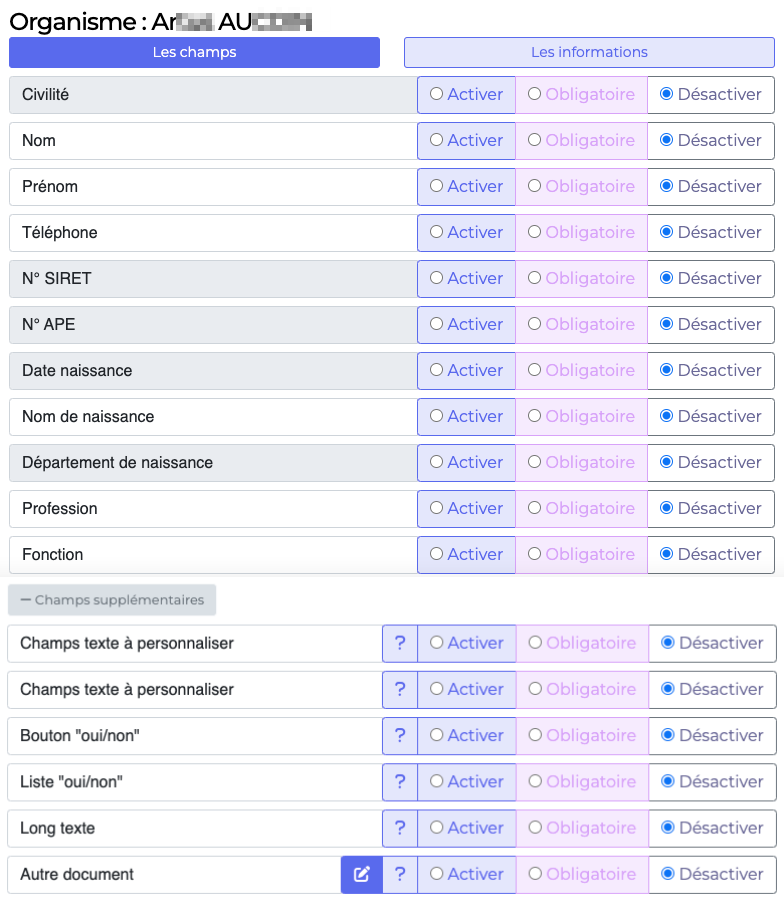
Task: Click the edit icon for Autre document
Action: pyautogui.click(x=362, y=874)
